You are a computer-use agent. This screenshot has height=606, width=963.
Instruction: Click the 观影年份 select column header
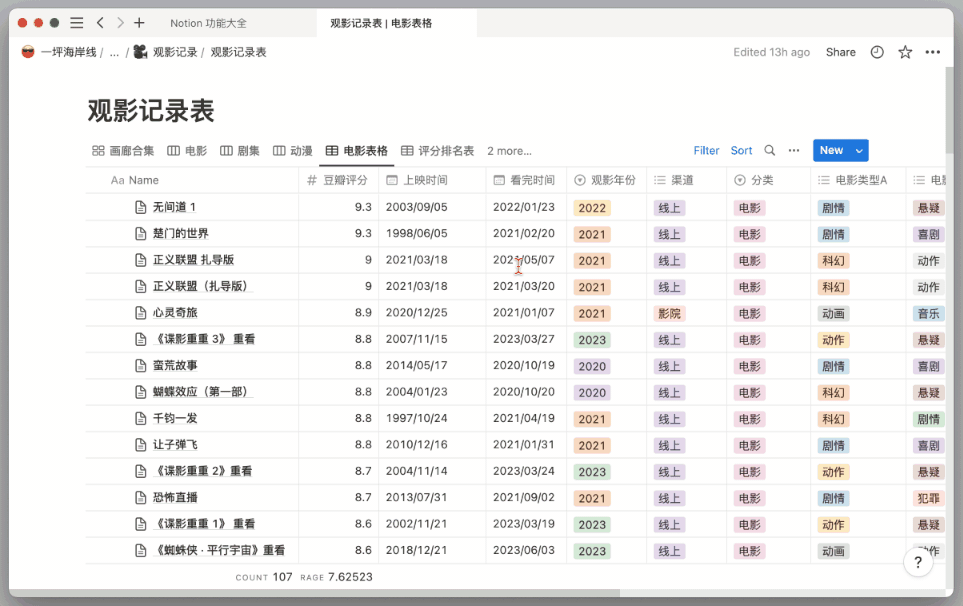(606, 180)
